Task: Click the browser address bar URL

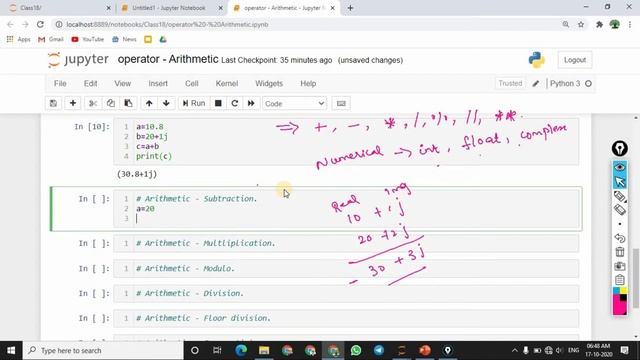Action: (x=167, y=24)
